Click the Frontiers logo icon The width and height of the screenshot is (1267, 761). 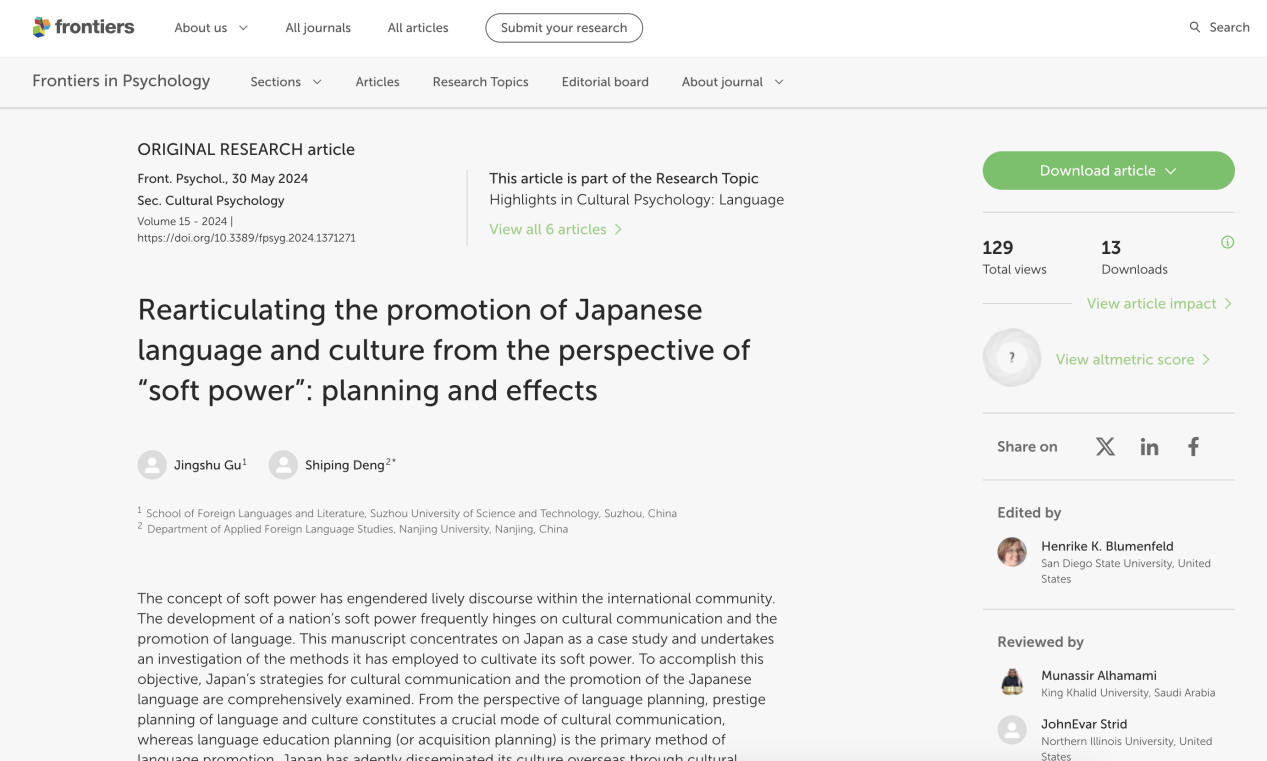41,27
